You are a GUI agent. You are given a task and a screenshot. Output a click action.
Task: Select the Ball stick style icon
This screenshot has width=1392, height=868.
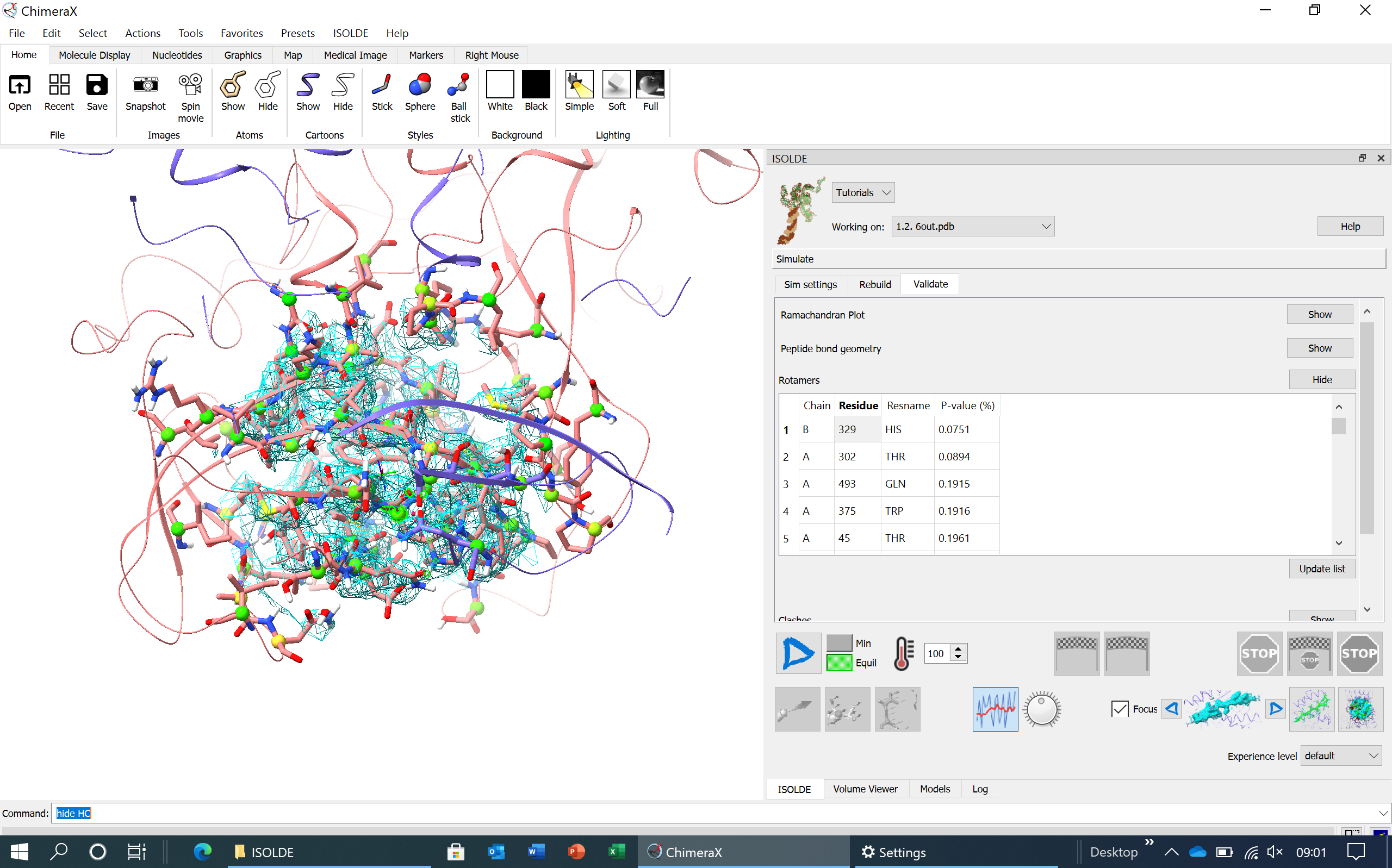point(459,85)
